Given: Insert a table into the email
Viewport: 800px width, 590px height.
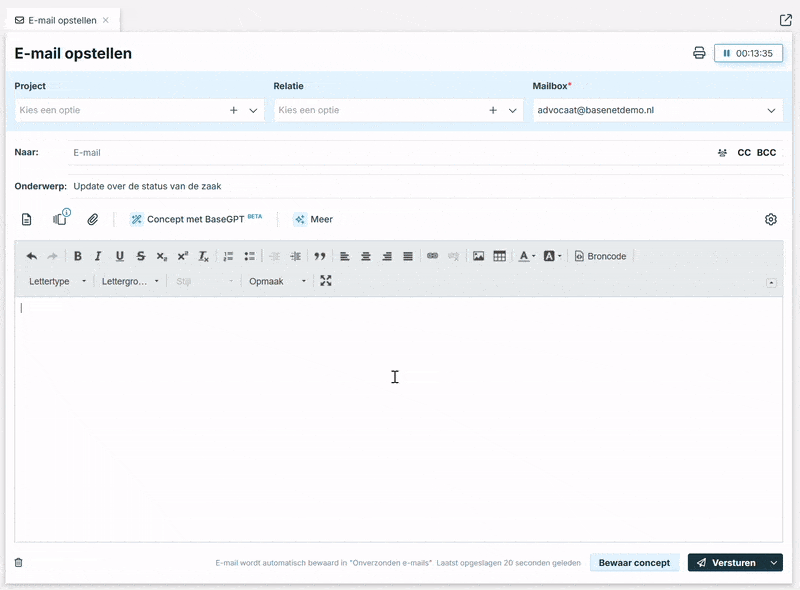Looking at the screenshot, I should click(500, 256).
